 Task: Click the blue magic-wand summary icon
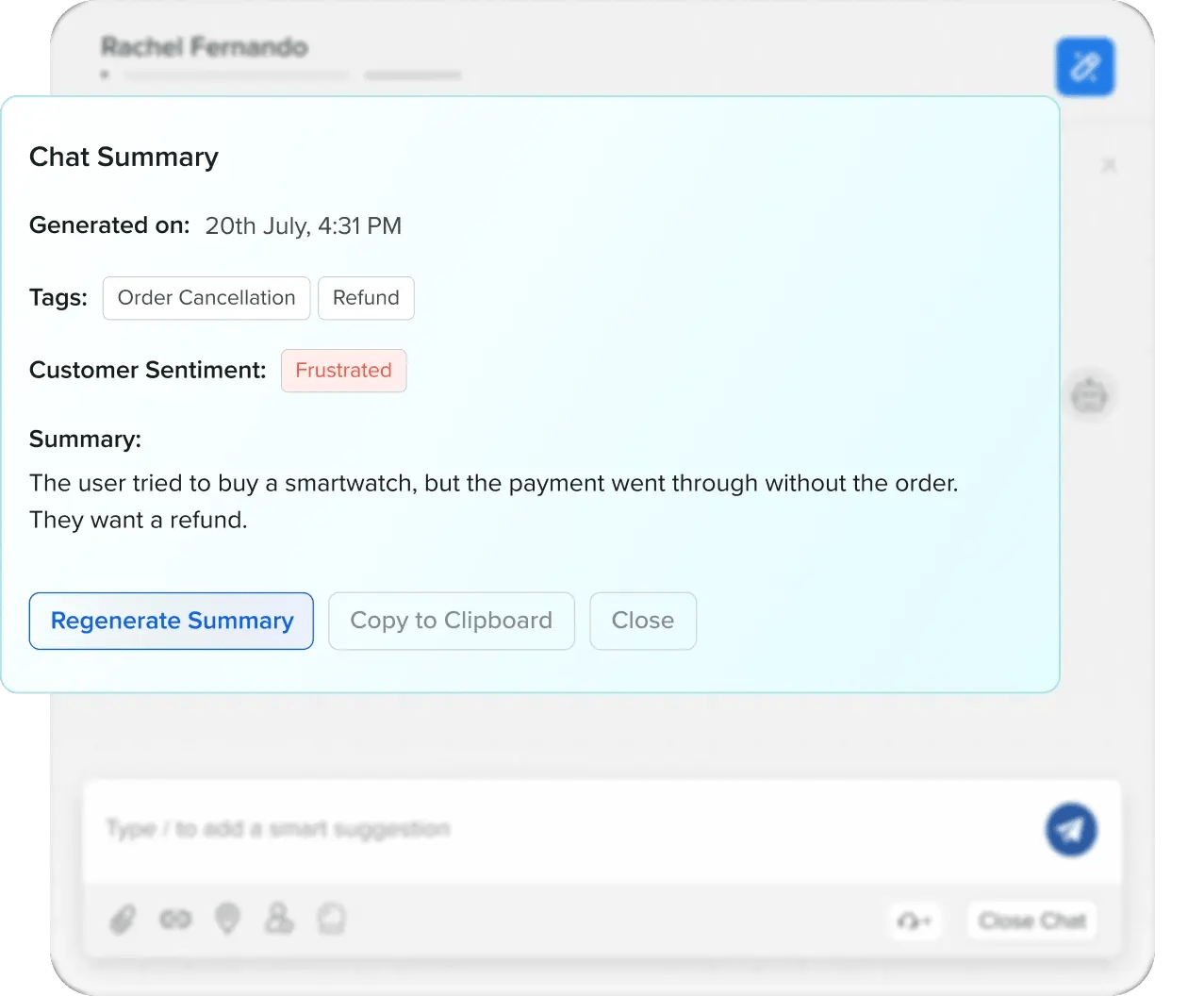[x=1085, y=67]
